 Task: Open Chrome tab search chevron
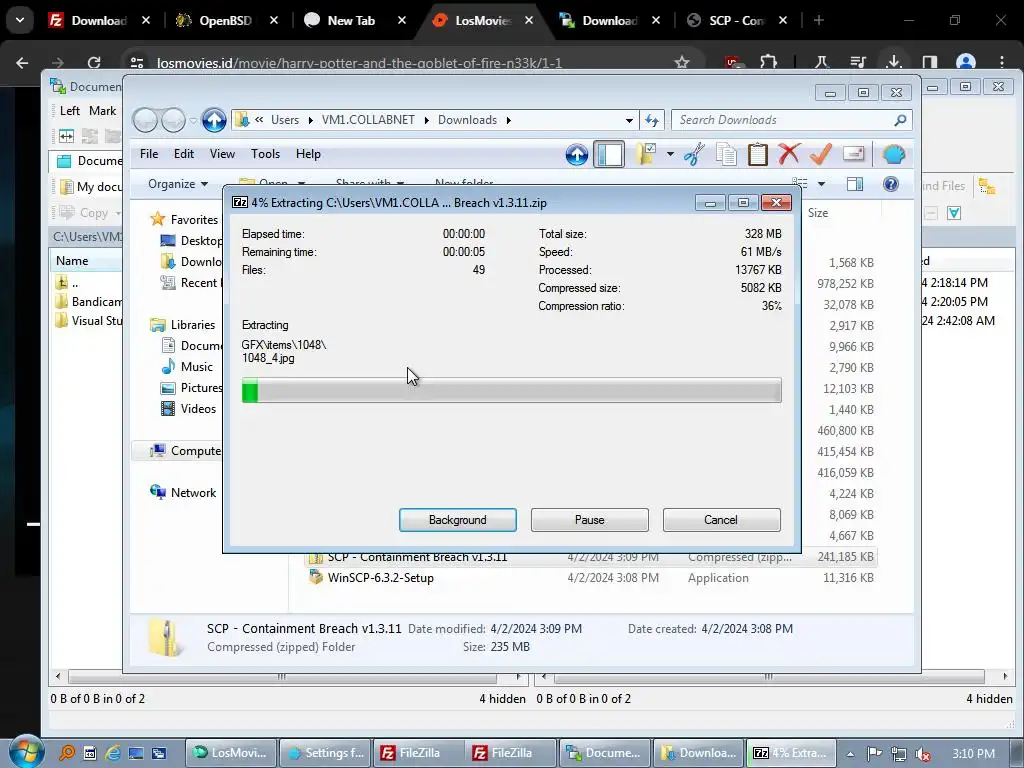pyautogui.click(x=20, y=20)
